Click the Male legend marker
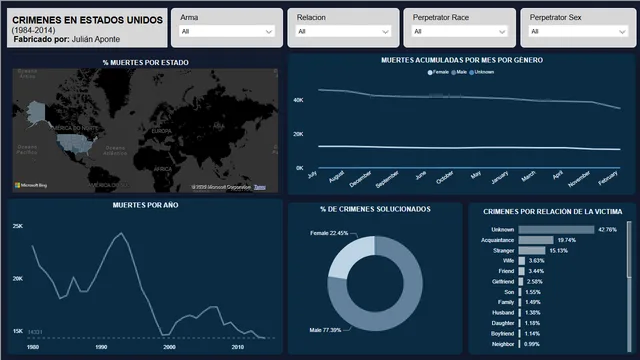The width and height of the screenshot is (640, 360). pos(453,72)
